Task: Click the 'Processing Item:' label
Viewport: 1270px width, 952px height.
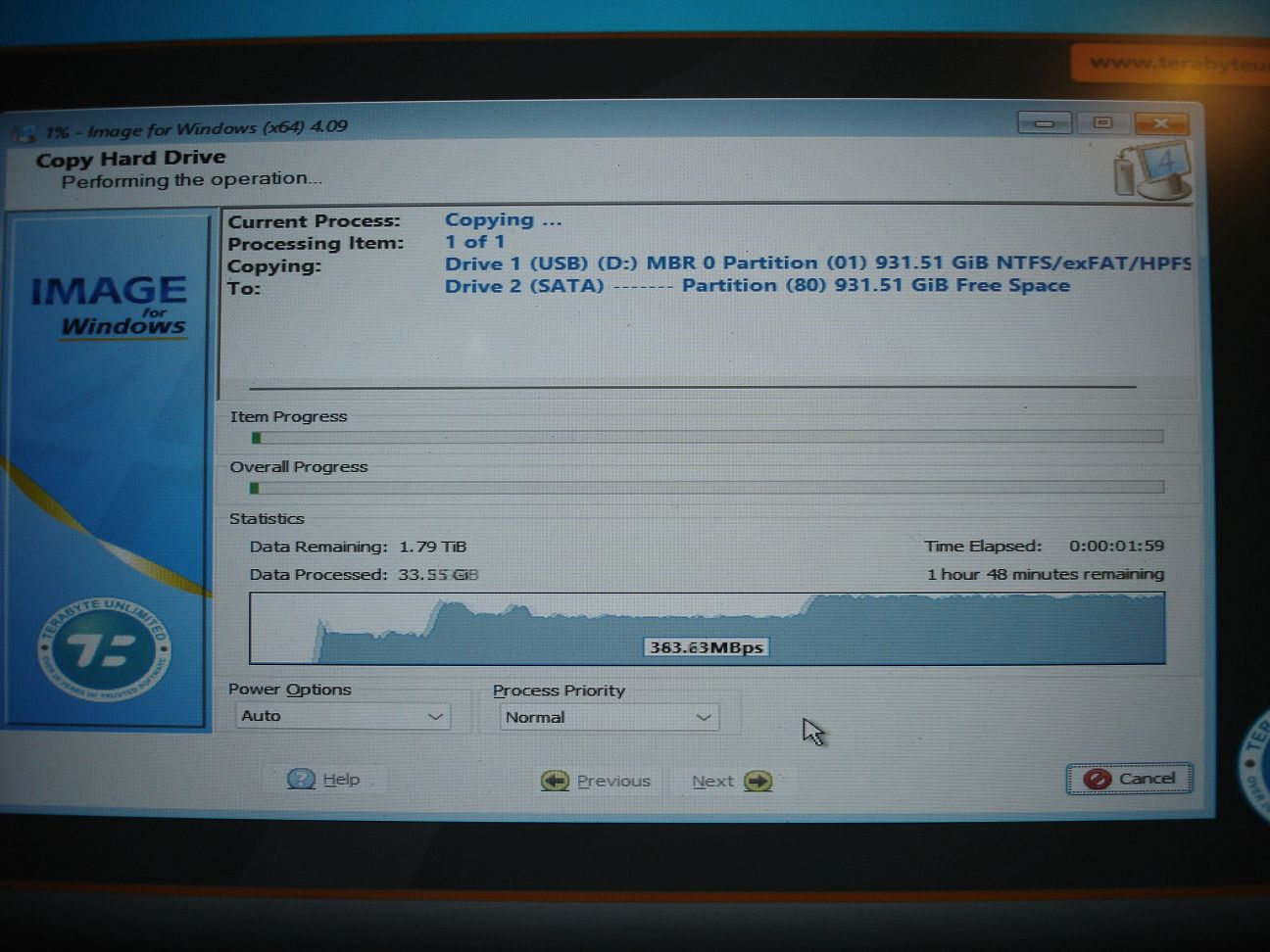Action: click(x=316, y=243)
